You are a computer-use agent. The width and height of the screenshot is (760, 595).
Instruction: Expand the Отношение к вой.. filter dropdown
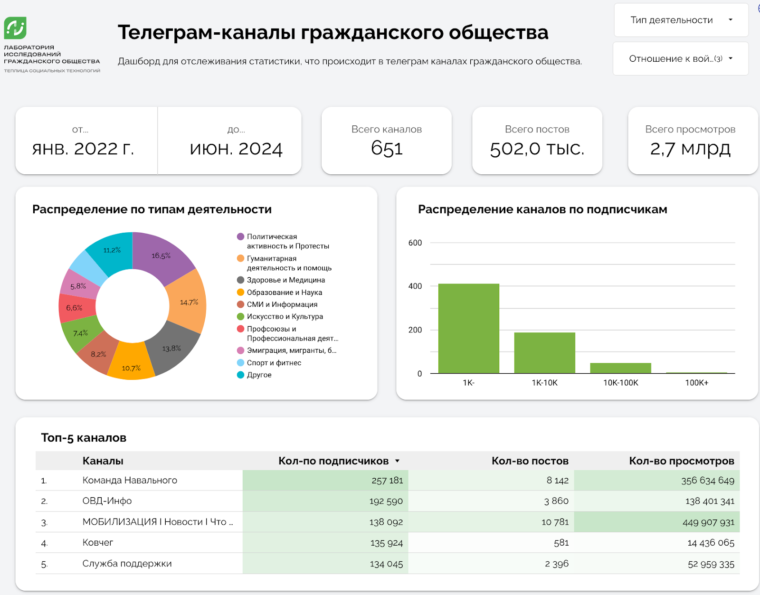[x=680, y=58]
